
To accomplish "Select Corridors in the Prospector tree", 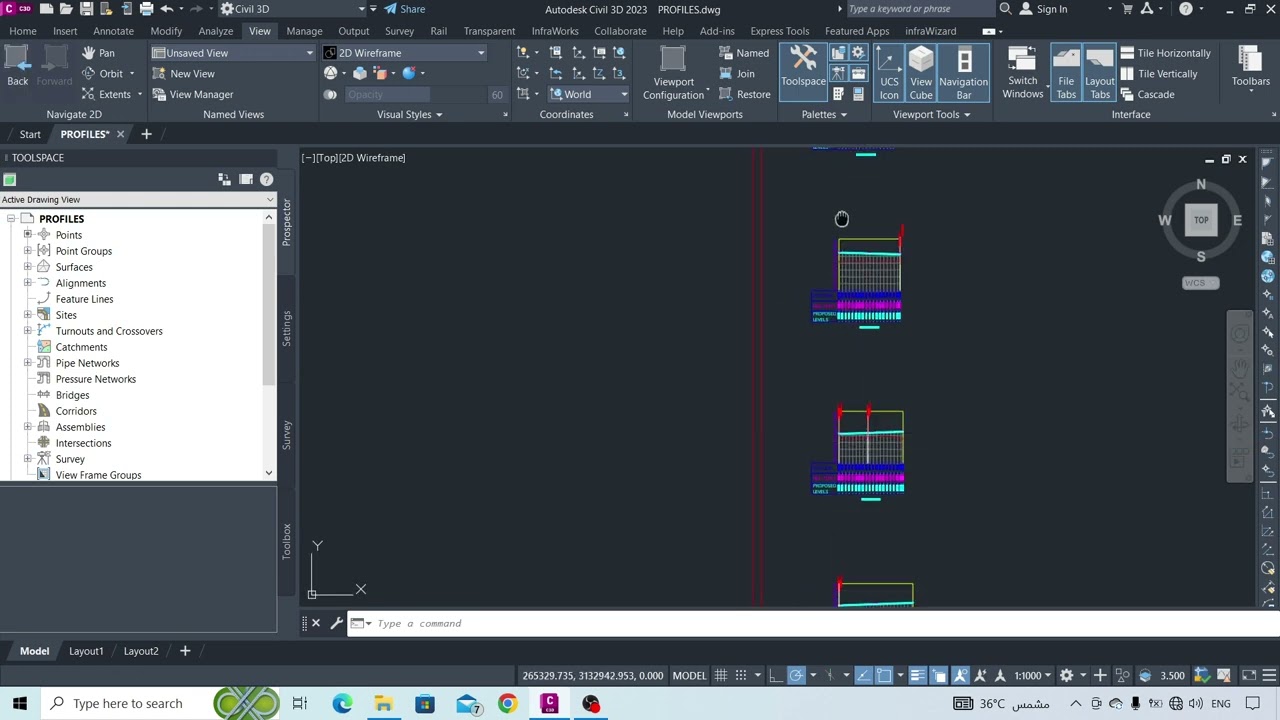I will 76,411.
